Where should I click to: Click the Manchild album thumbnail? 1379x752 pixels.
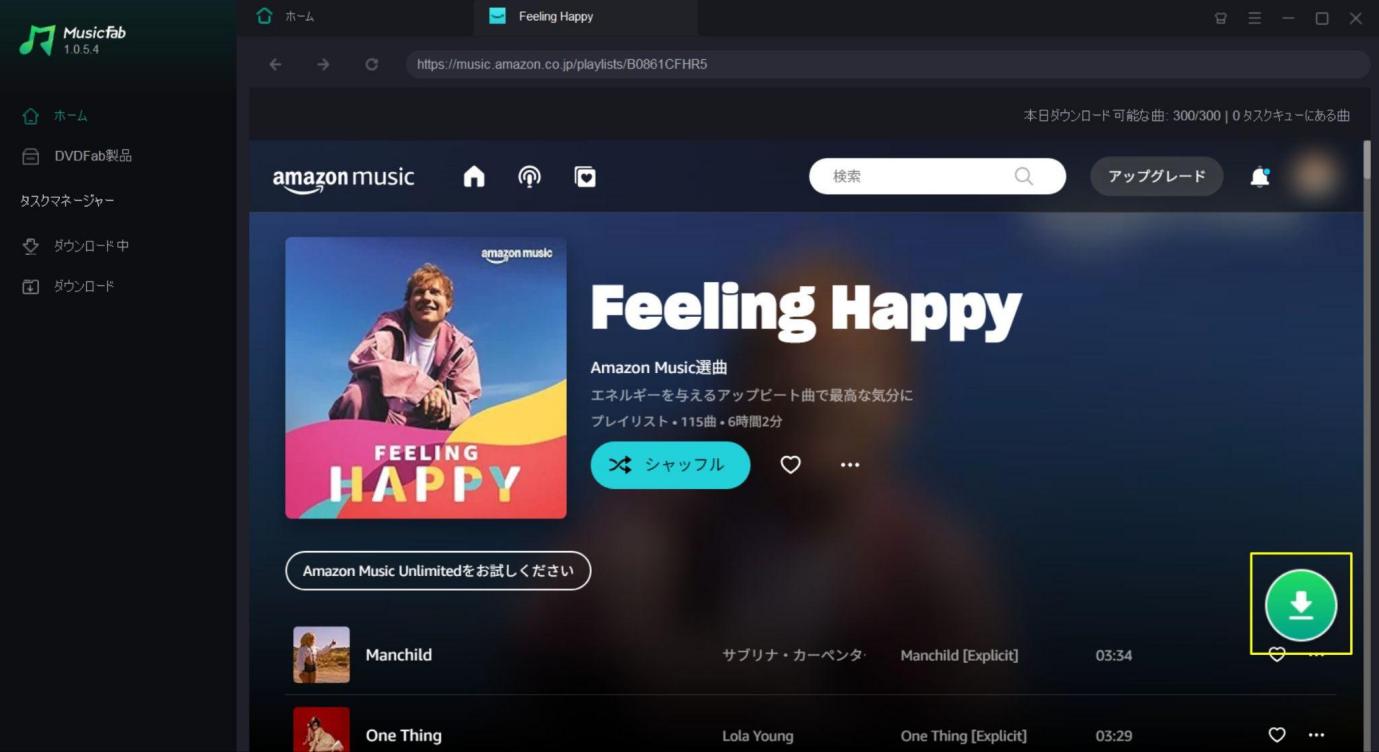click(x=321, y=655)
